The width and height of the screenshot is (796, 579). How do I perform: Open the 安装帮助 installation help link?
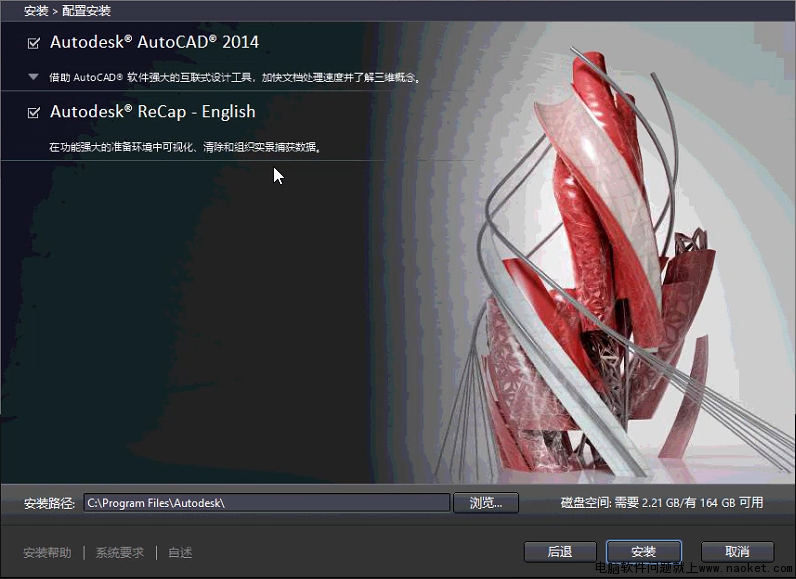(x=47, y=553)
